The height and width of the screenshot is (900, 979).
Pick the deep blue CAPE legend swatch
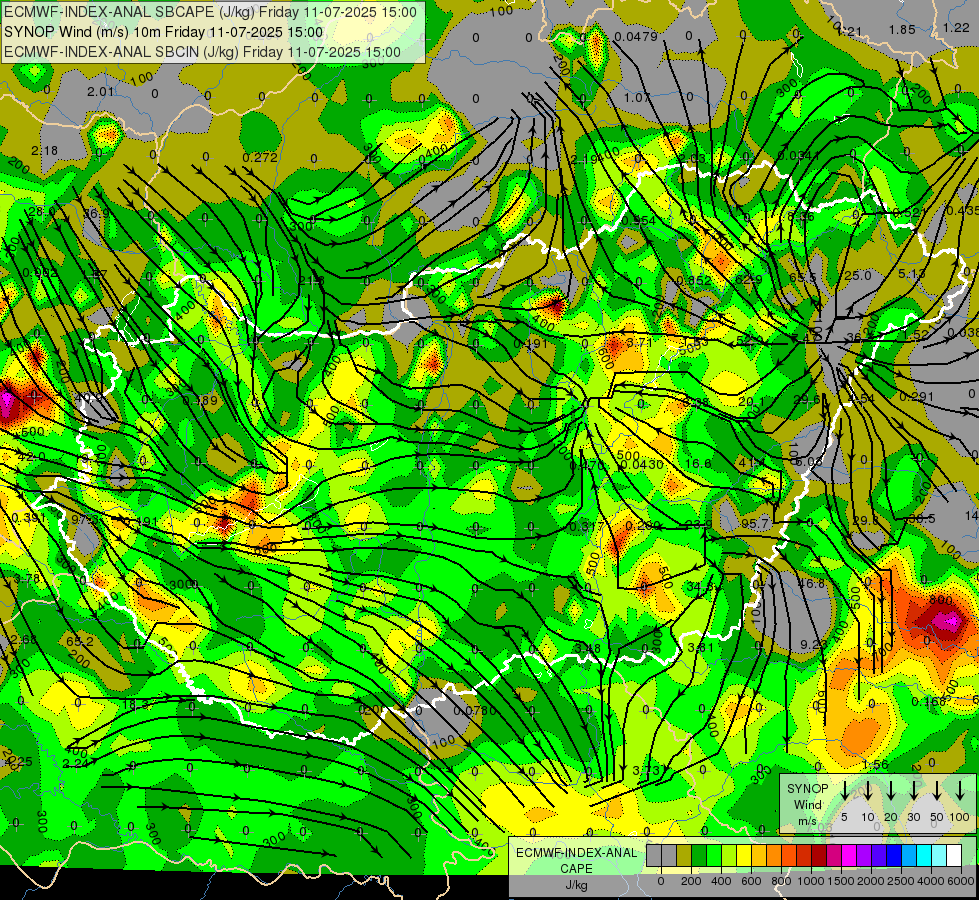(893, 855)
